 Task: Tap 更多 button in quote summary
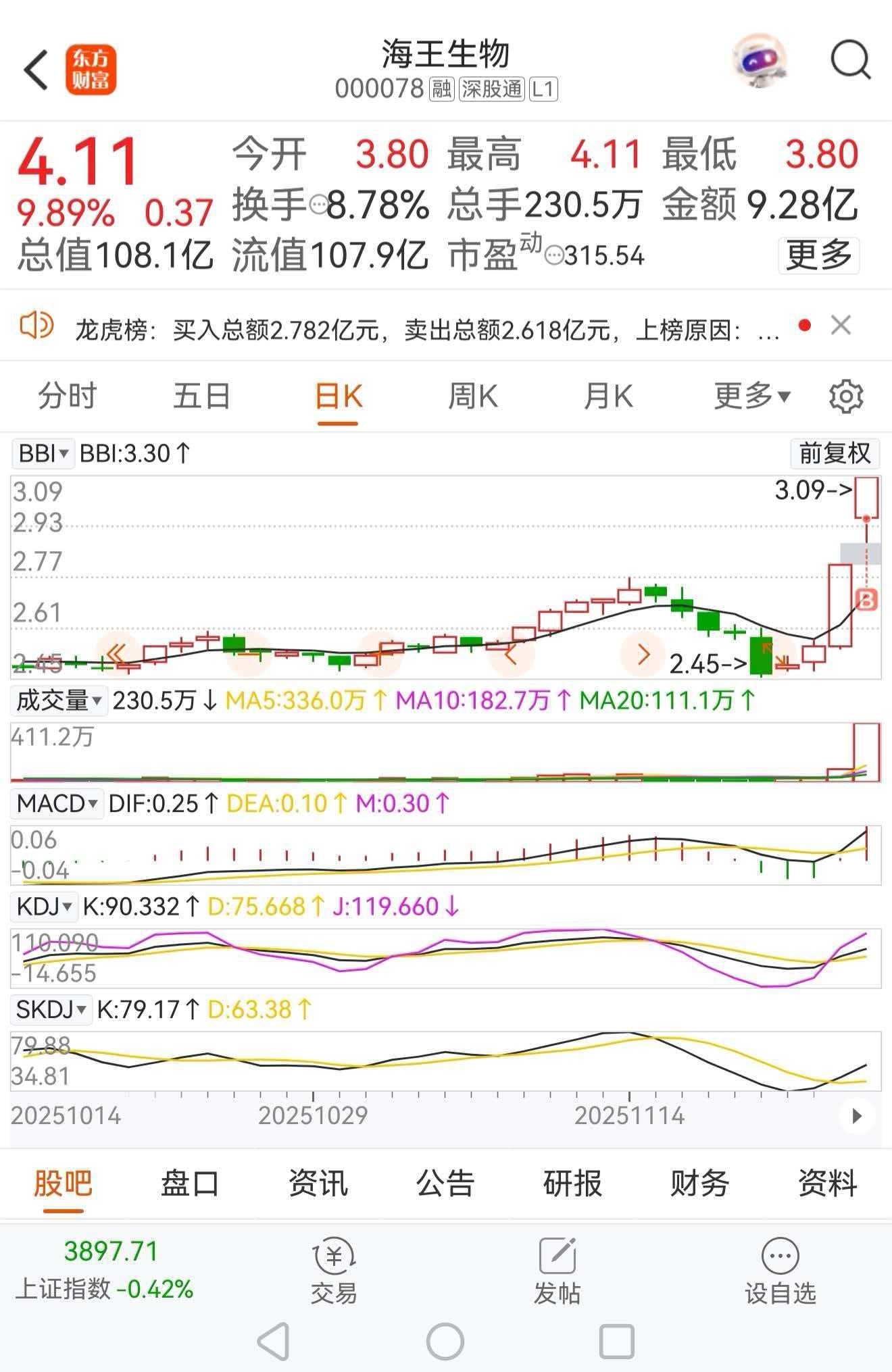pyautogui.click(x=818, y=255)
